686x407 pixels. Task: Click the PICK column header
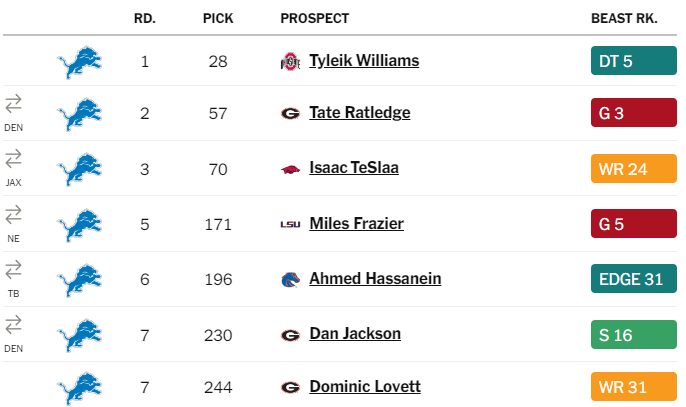click(218, 18)
